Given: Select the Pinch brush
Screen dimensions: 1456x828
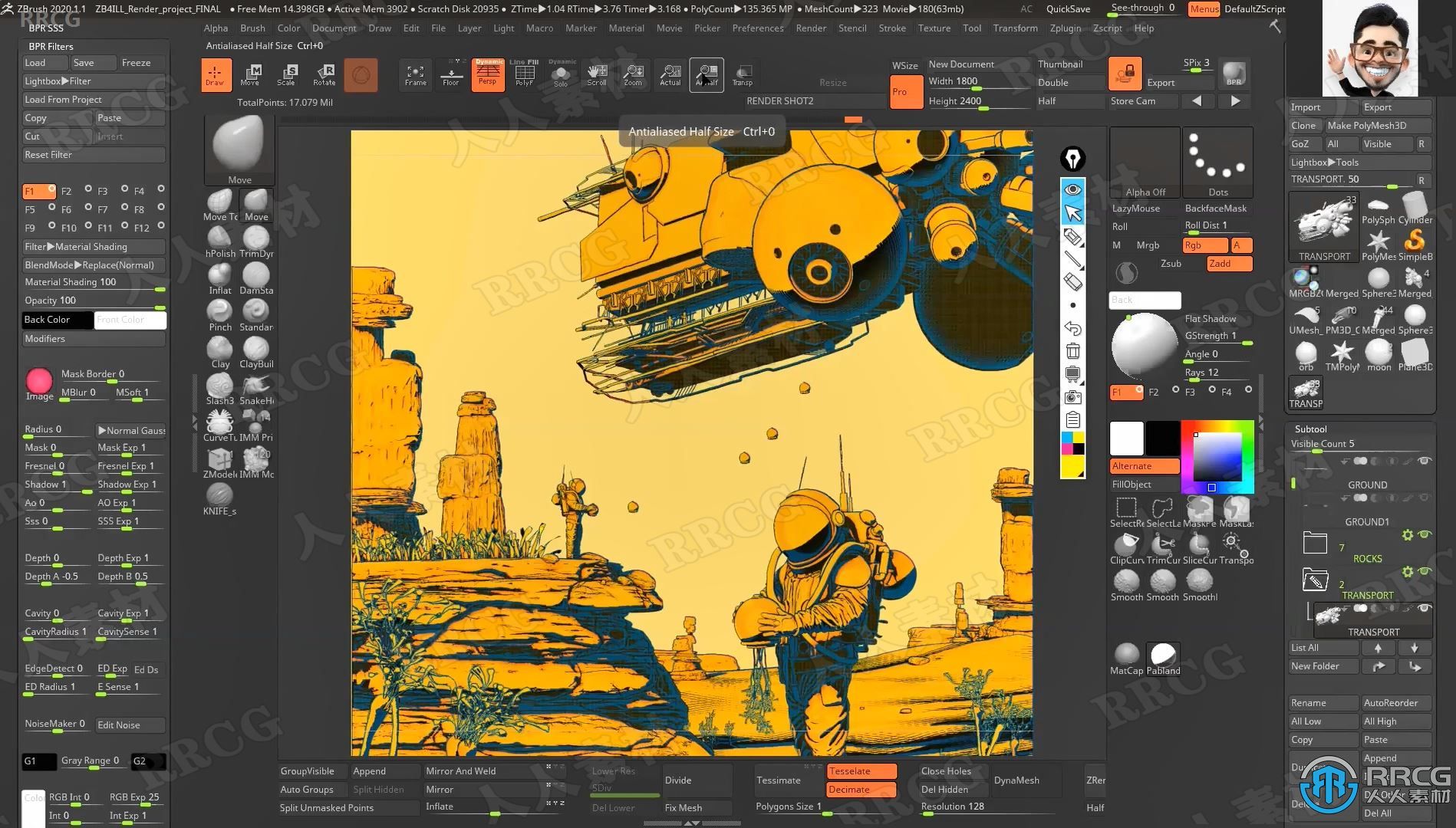Looking at the screenshot, I should pos(220,316).
